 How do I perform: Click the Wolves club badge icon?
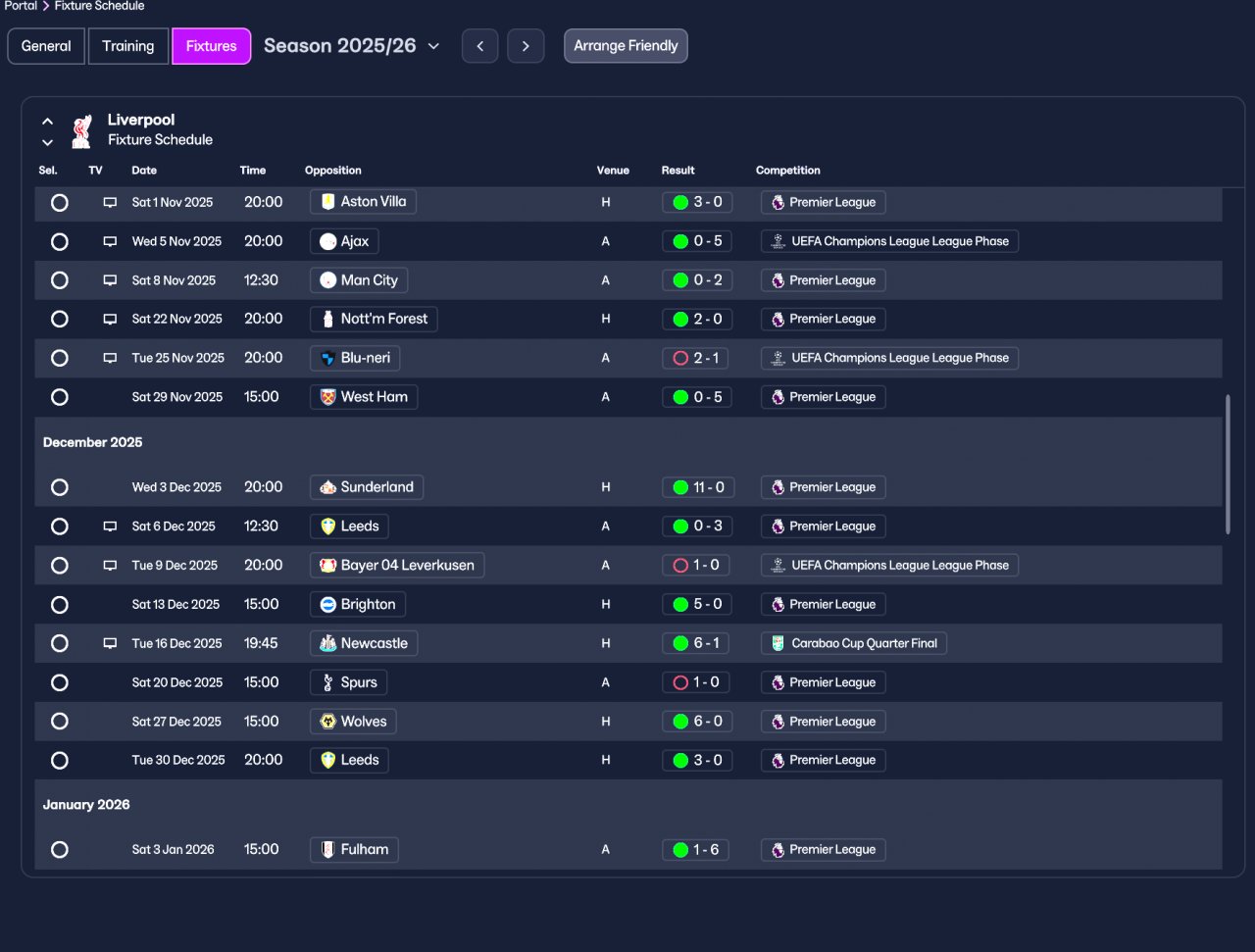328,722
